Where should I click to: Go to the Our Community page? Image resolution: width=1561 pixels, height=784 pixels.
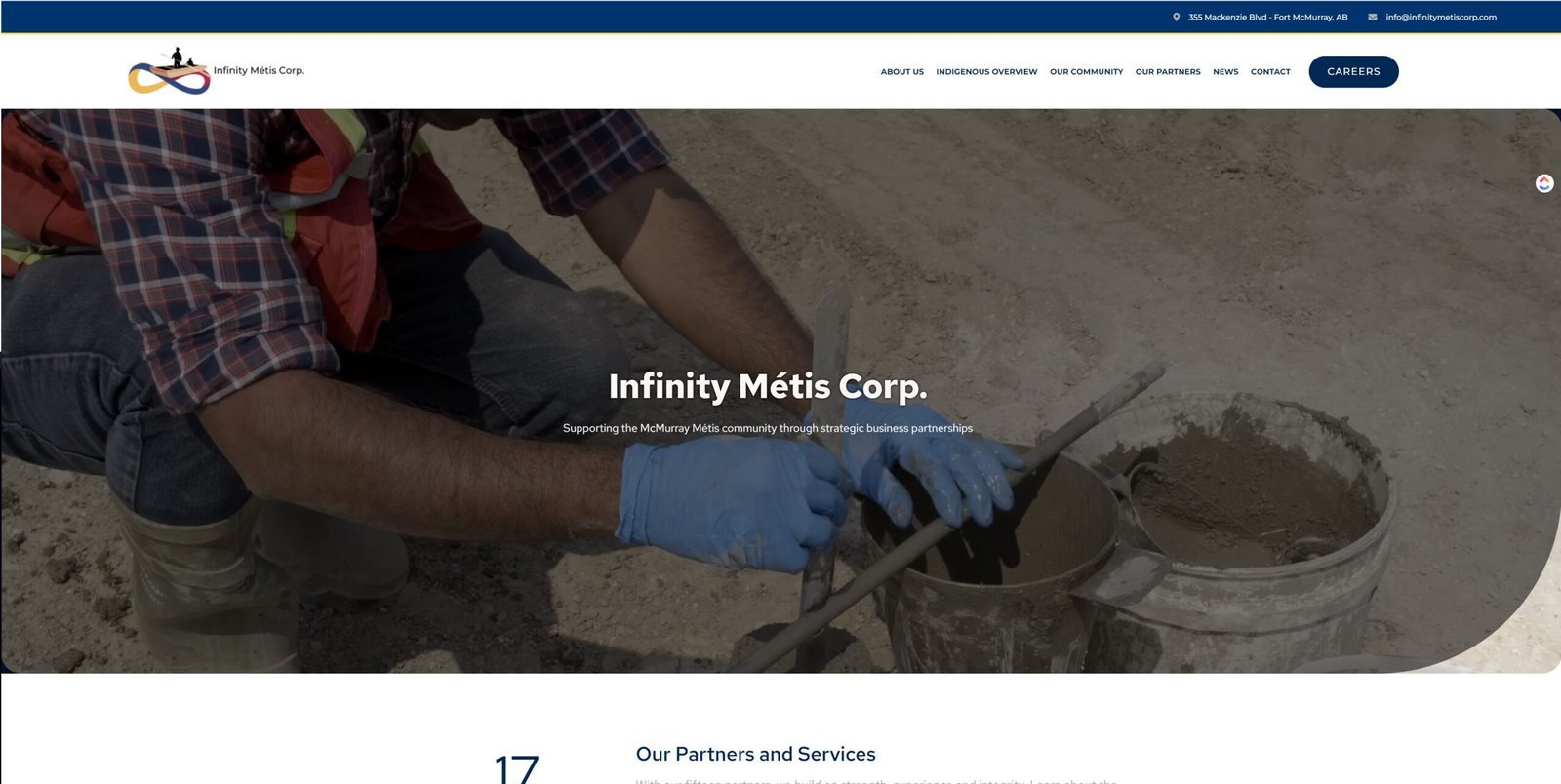1086,72
